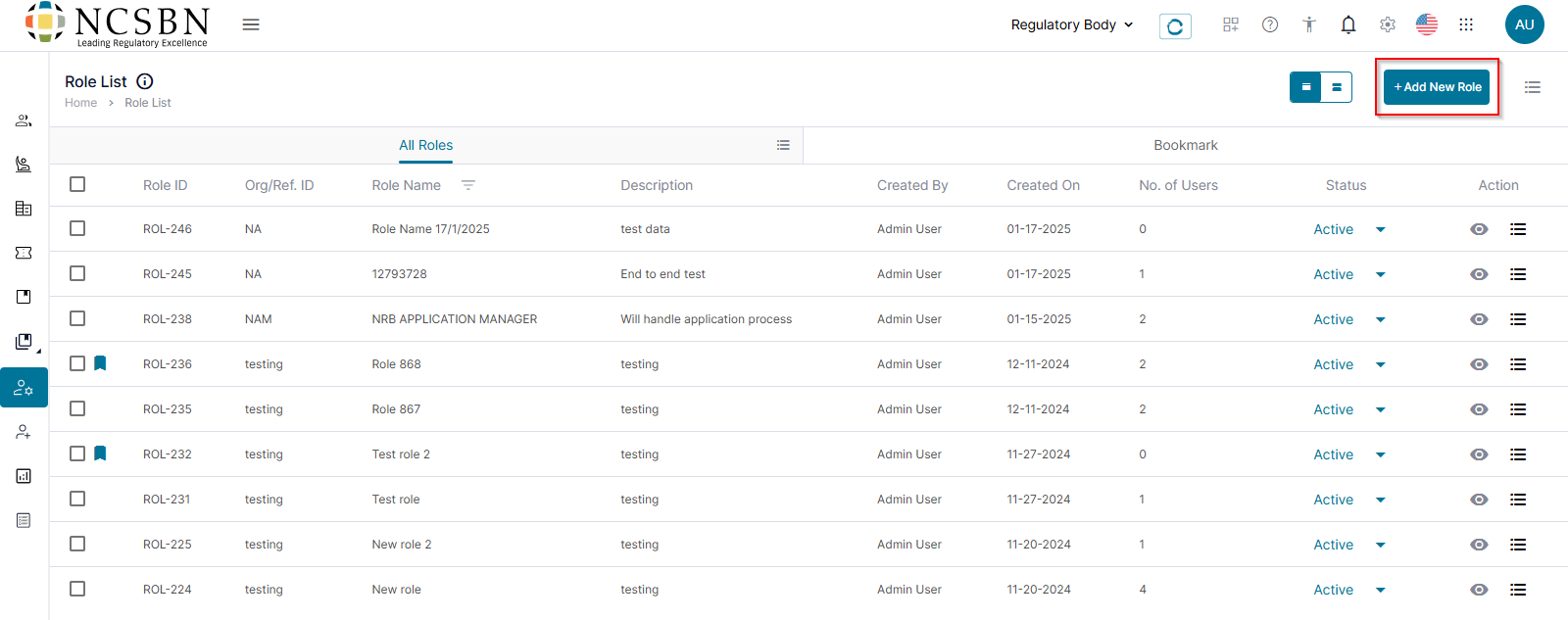Open the settings gear icon
Screen dimensions: 1568x620
tap(1388, 24)
